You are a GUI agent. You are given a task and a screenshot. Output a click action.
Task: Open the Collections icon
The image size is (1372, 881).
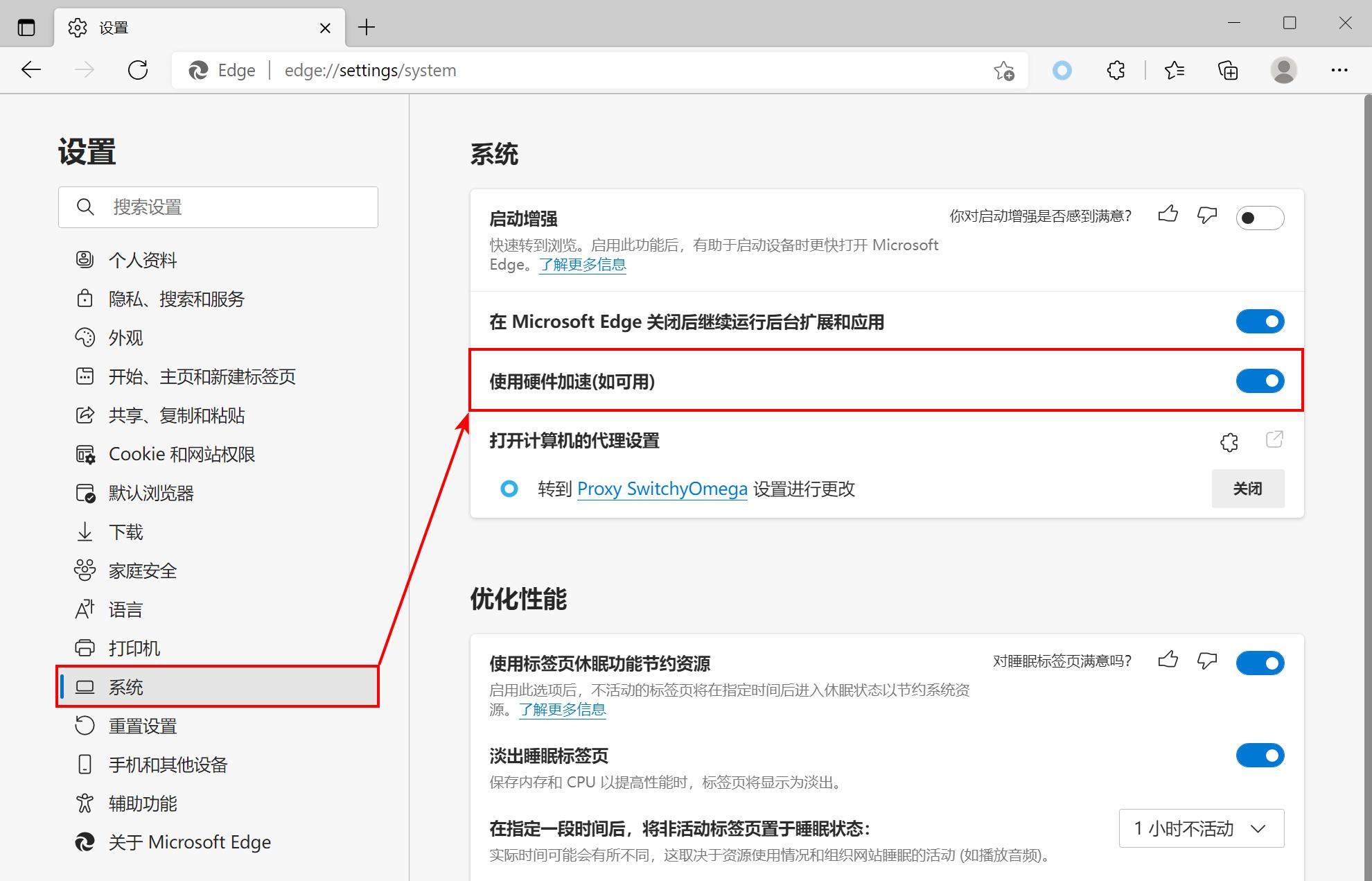(1227, 70)
